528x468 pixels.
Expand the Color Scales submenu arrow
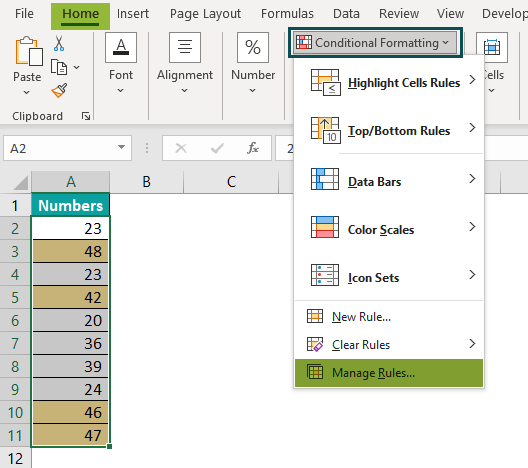(472, 227)
